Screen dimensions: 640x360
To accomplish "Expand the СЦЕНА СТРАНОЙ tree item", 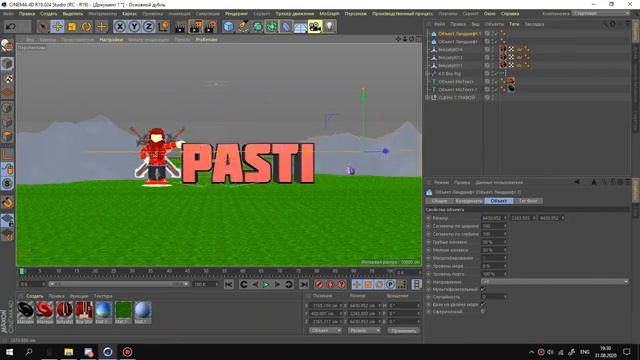I will (427, 98).
